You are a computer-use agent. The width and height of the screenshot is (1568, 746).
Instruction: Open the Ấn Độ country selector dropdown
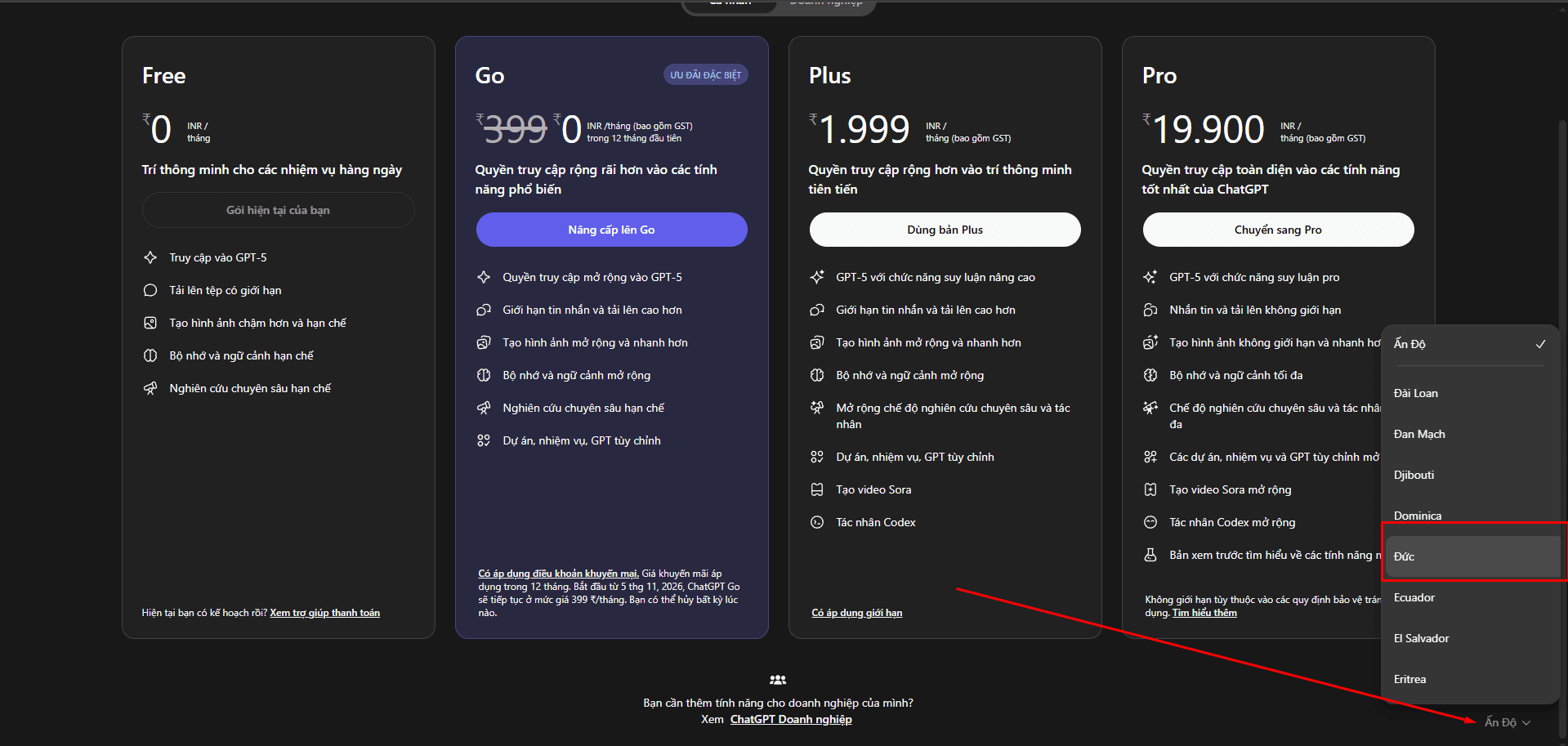[x=1507, y=722]
